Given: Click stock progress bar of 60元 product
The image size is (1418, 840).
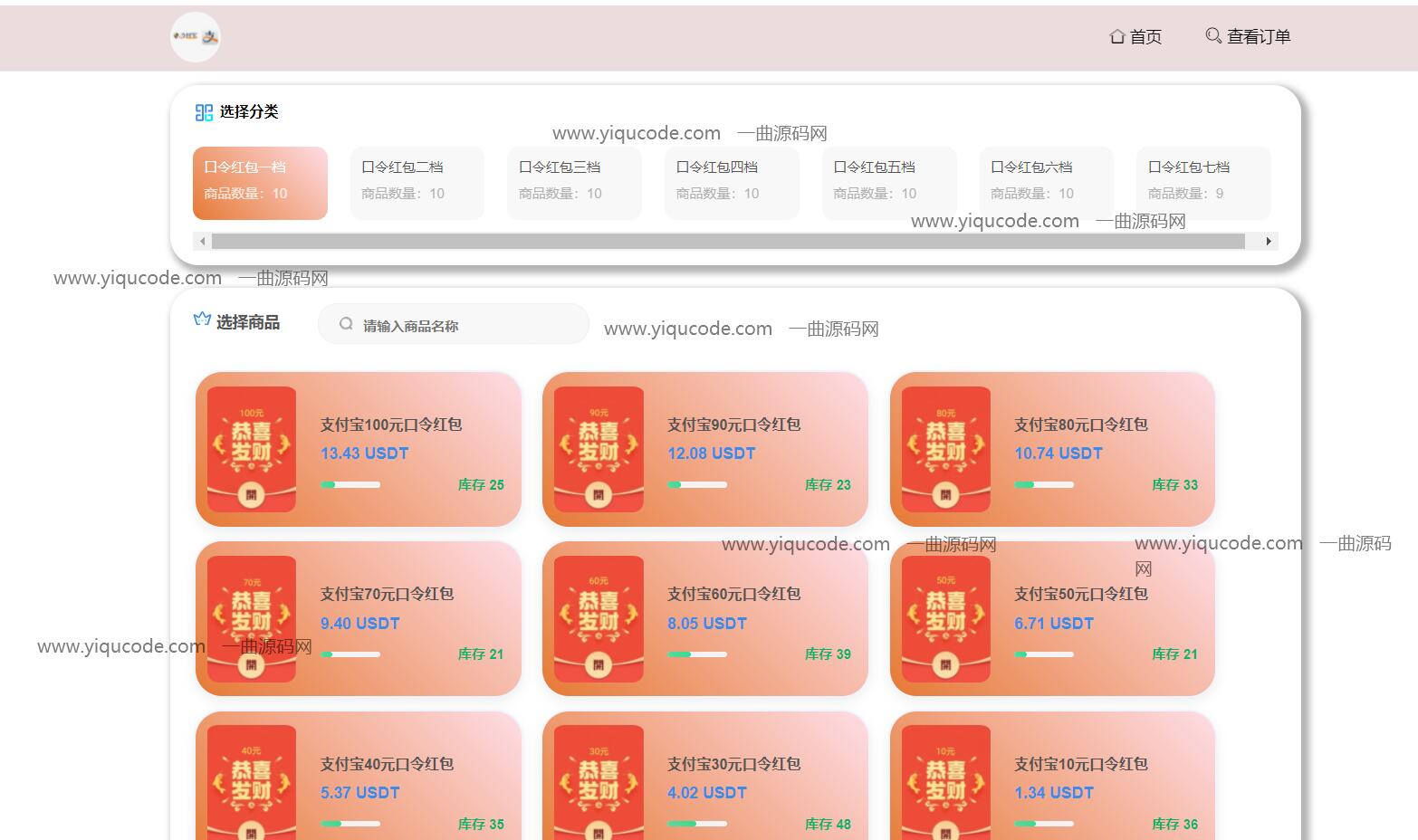Looking at the screenshot, I should pyautogui.click(x=697, y=654).
